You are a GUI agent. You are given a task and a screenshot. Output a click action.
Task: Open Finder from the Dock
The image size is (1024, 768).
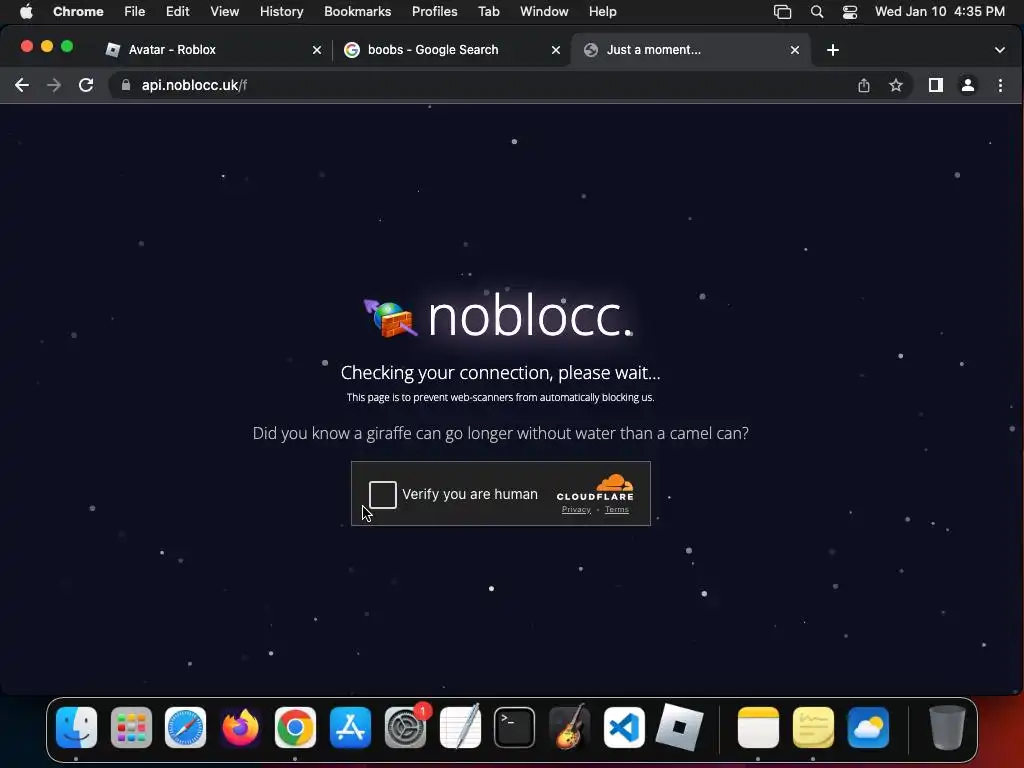pos(76,728)
